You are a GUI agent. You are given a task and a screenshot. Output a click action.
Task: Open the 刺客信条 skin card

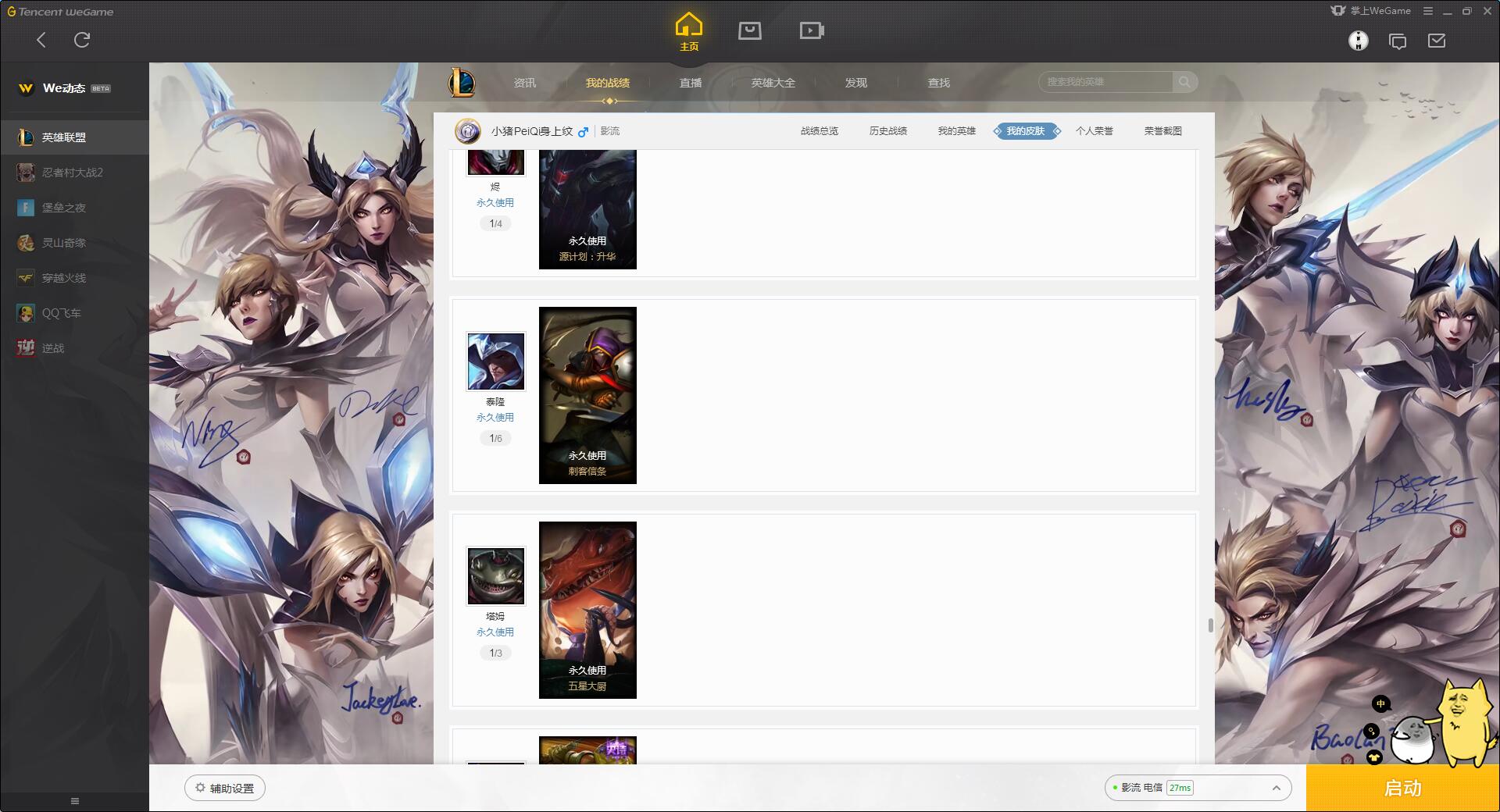click(587, 395)
